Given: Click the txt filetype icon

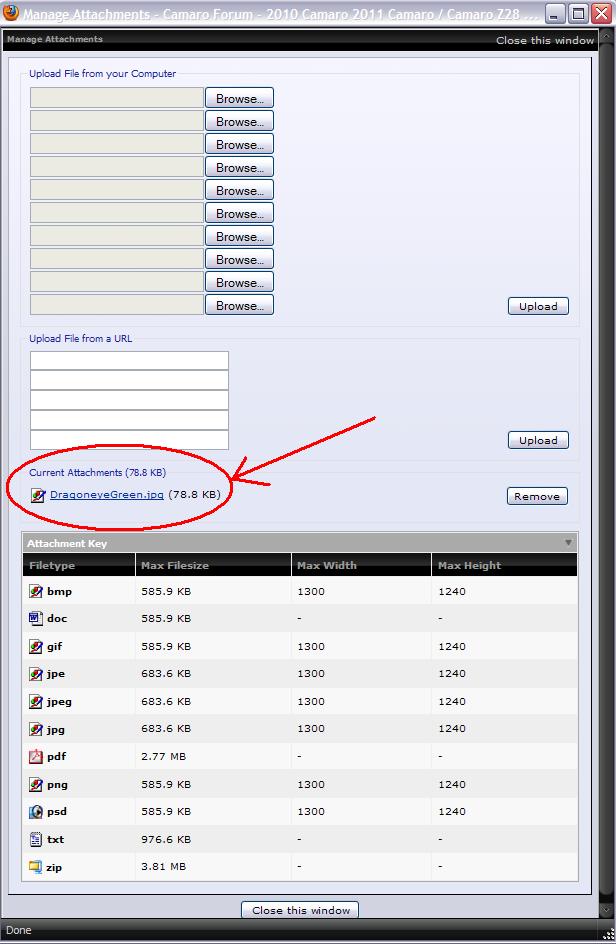Looking at the screenshot, I should pyautogui.click(x=36, y=840).
